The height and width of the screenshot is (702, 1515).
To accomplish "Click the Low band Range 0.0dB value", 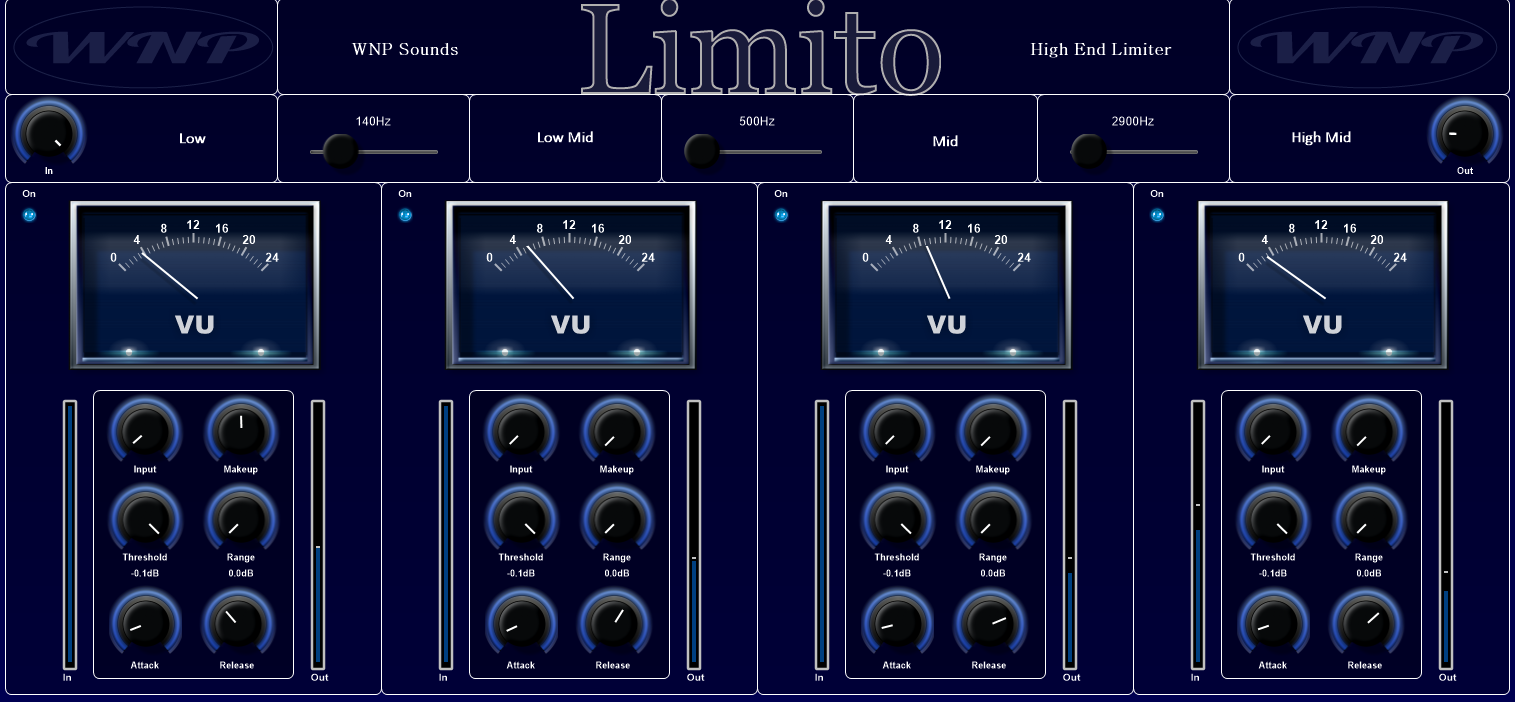I will click(x=240, y=574).
